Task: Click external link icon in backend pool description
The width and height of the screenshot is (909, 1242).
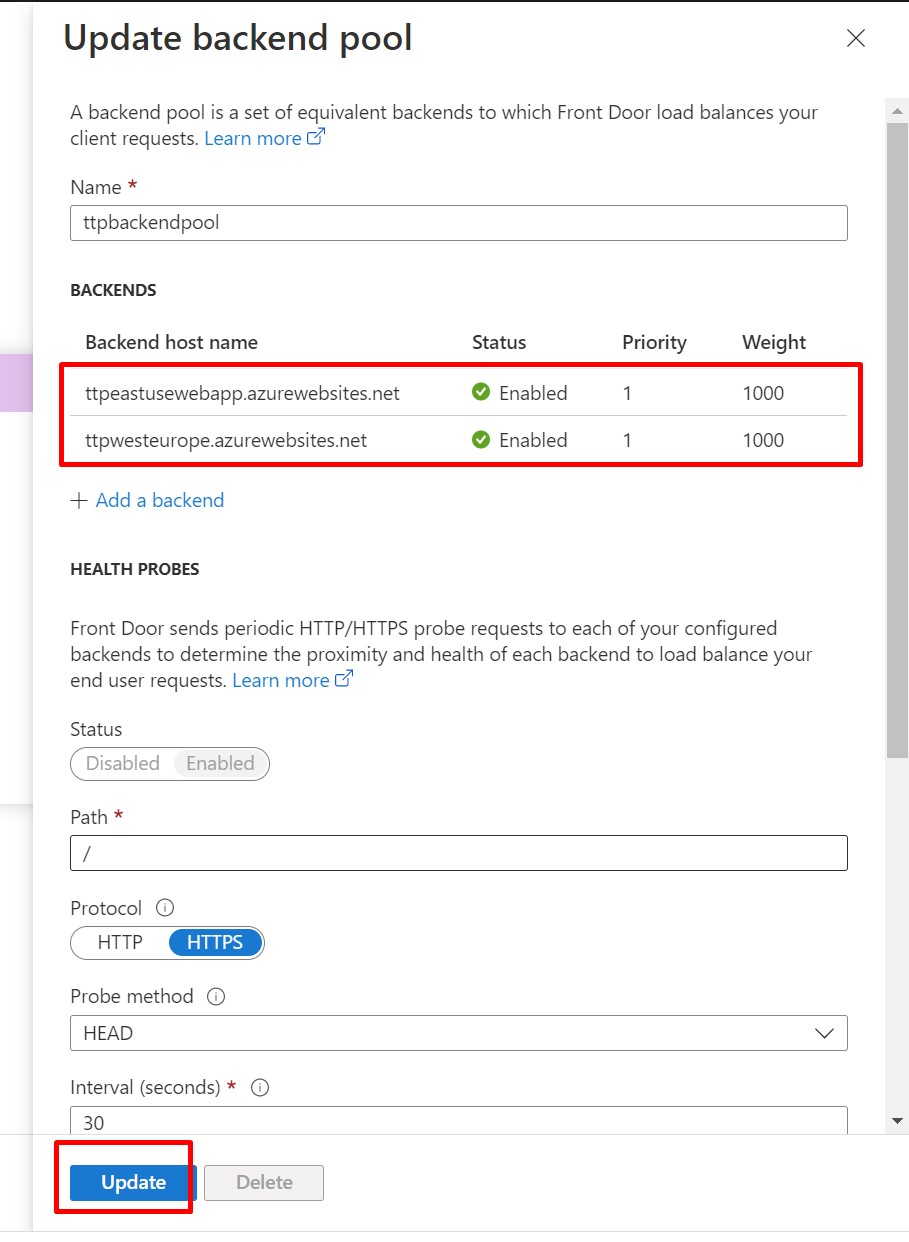Action: [x=316, y=138]
